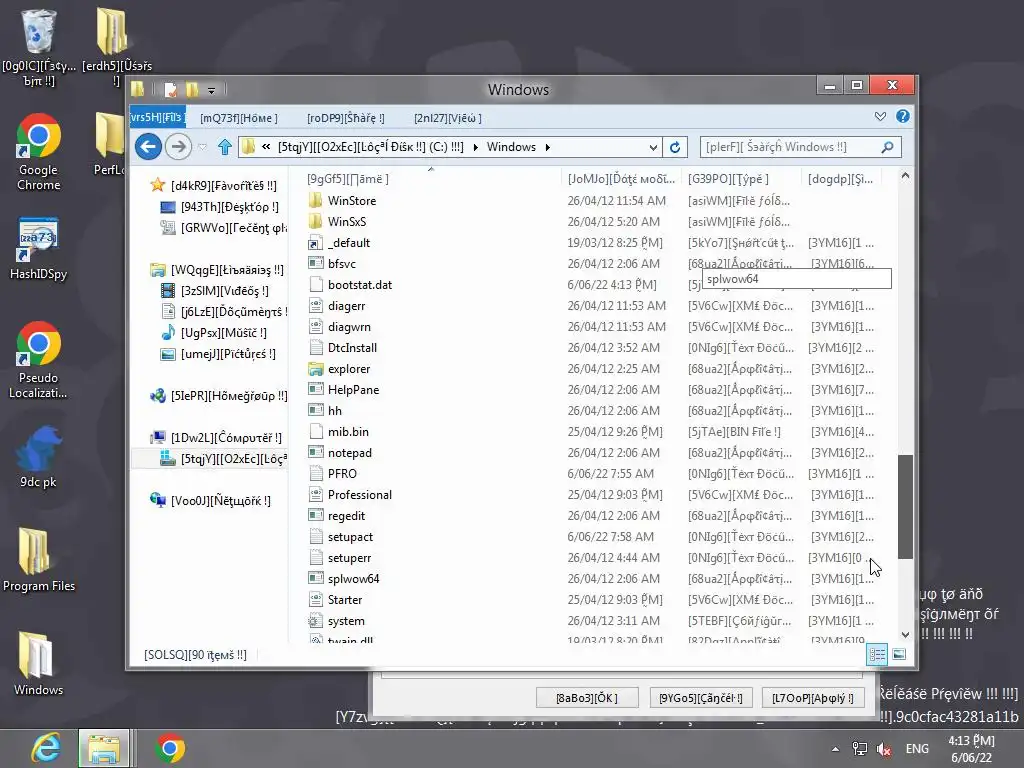The width and height of the screenshot is (1024, 768).
Task: Expand the Local Disk (C:) breadcrumb arrow
Action: coord(475,147)
